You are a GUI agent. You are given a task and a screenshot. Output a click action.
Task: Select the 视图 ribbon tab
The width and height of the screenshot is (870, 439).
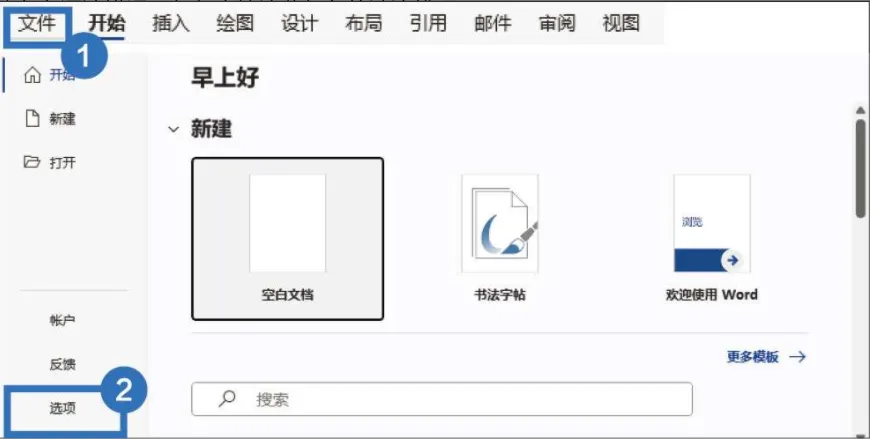pyautogui.click(x=621, y=23)
